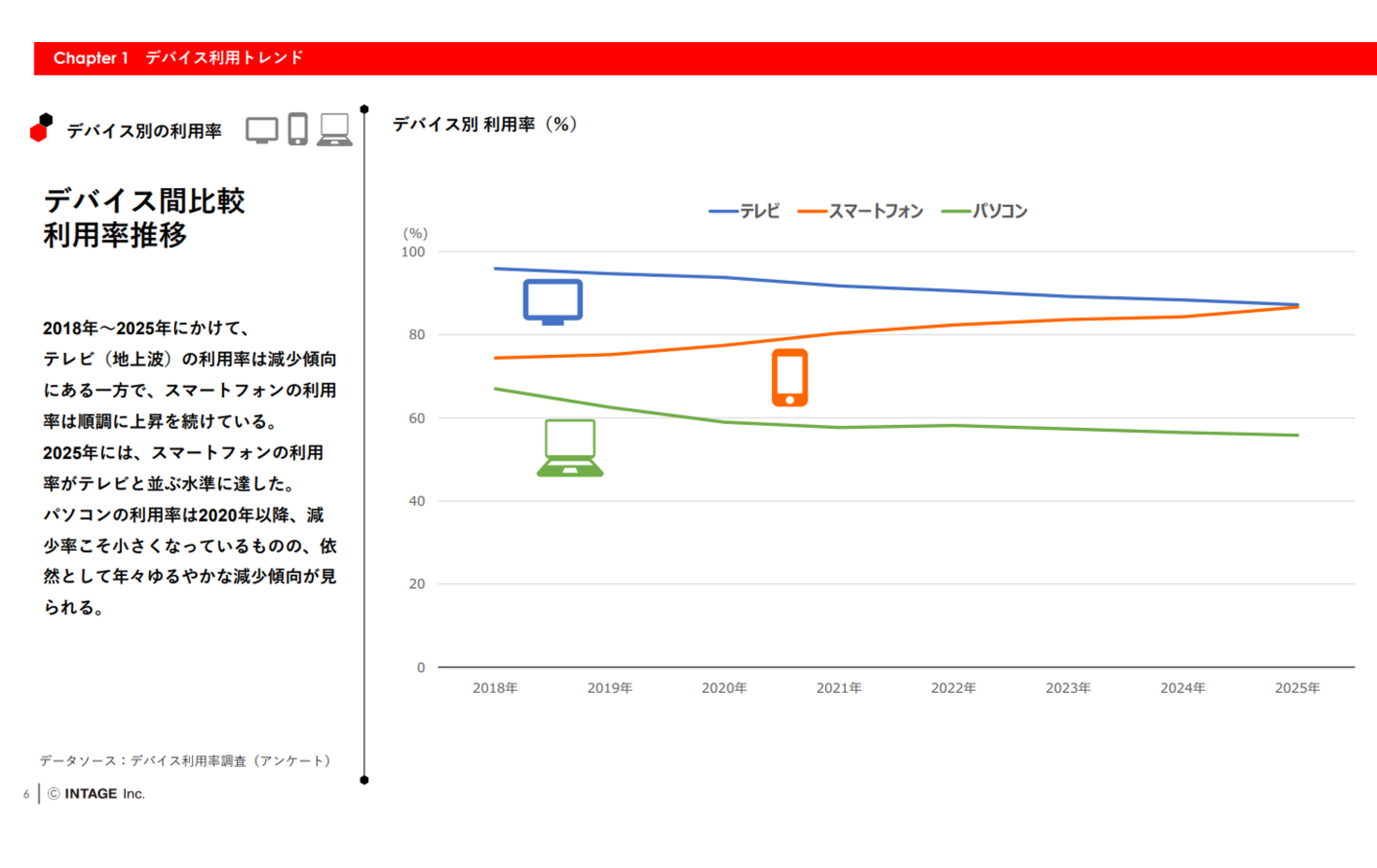1377x868 pixels.
Task: Click the デバイス間比較 利用率推移 heading
Action: pyautogui.click(x=144, y=217)
